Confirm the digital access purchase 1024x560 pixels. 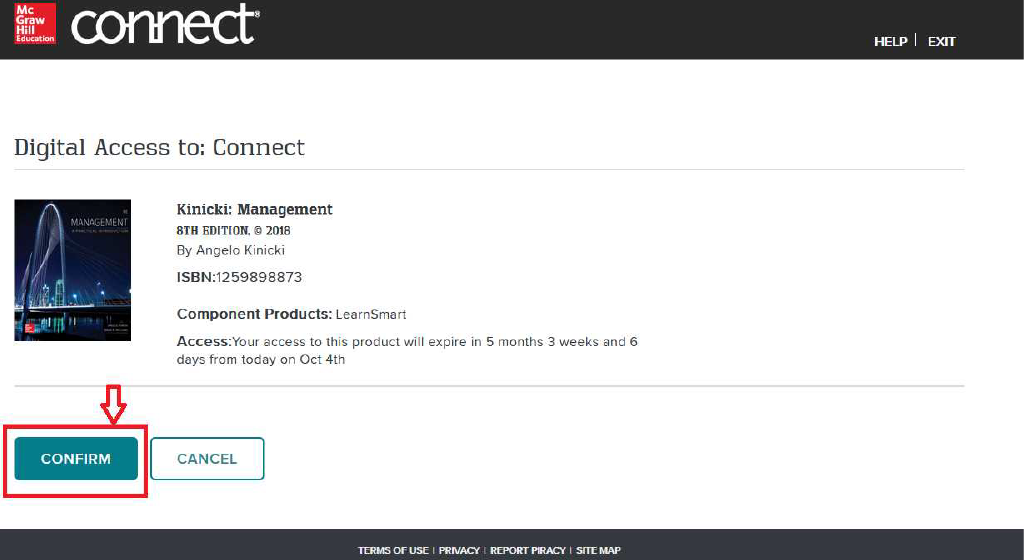click(x=76, y=458)
